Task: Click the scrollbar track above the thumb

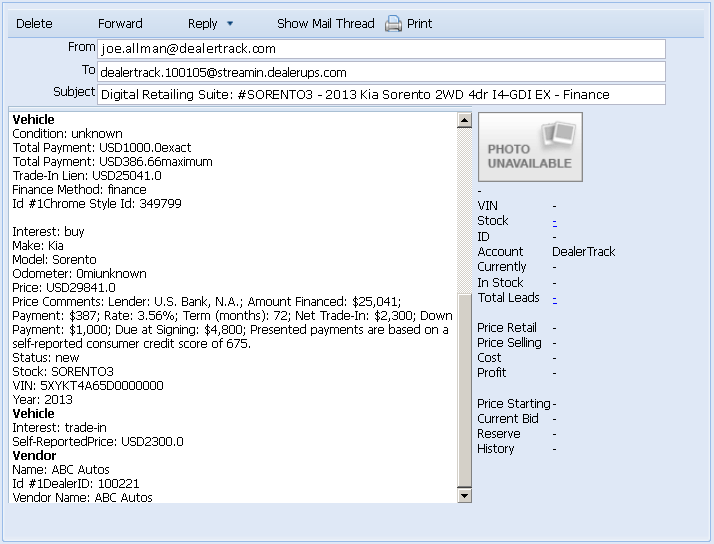Action: [x=464, y=210]
